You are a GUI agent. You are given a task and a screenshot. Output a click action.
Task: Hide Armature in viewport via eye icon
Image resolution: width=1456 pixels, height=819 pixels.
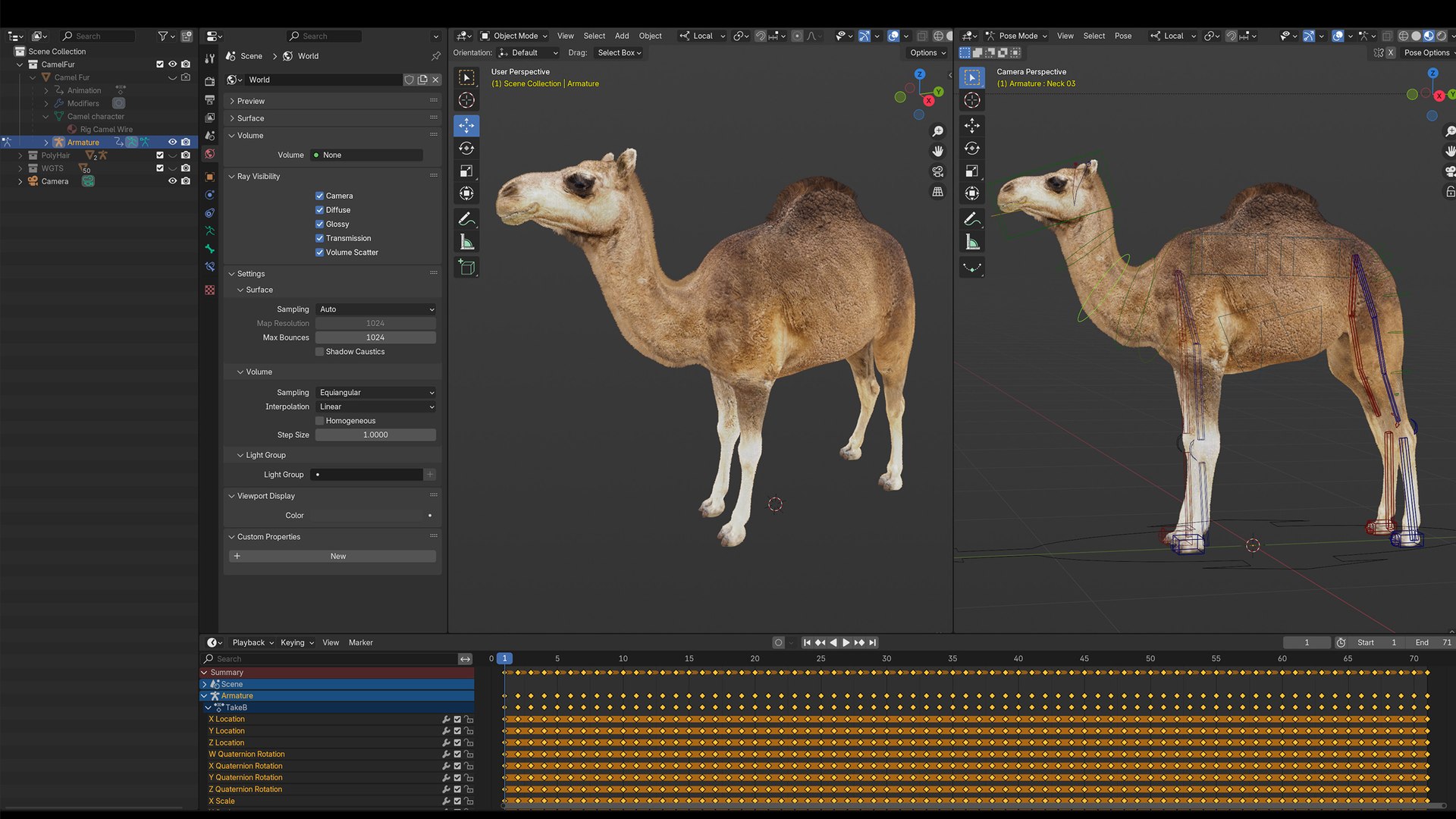(x=172, y=142)
